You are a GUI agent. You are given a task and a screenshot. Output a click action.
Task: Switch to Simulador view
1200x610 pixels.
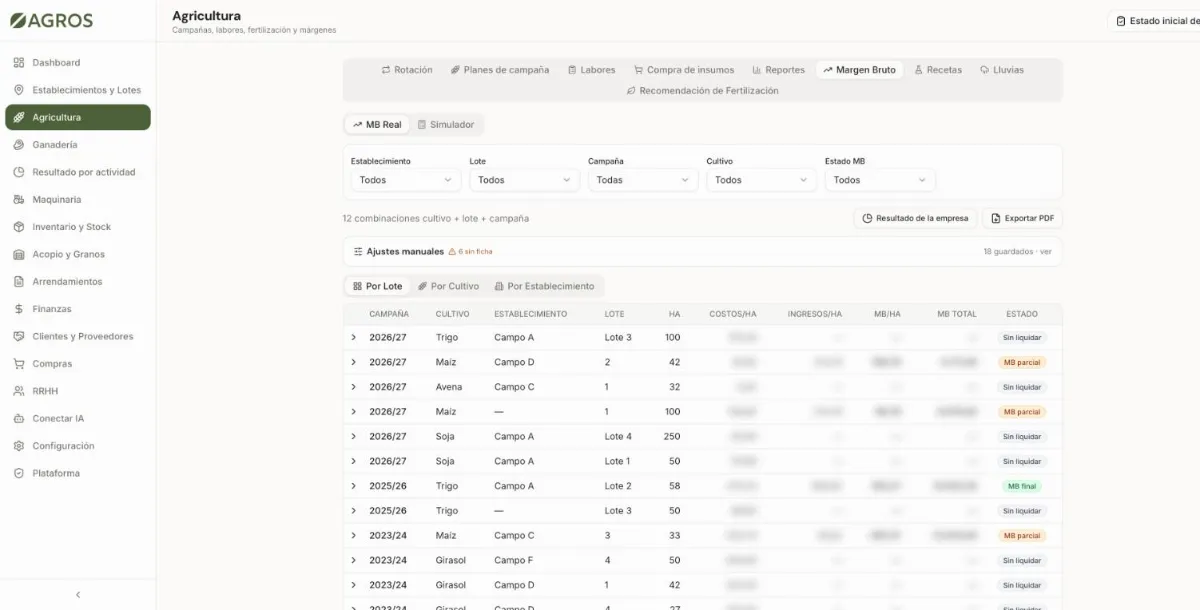pyautogui.click(x=445, y=125)
